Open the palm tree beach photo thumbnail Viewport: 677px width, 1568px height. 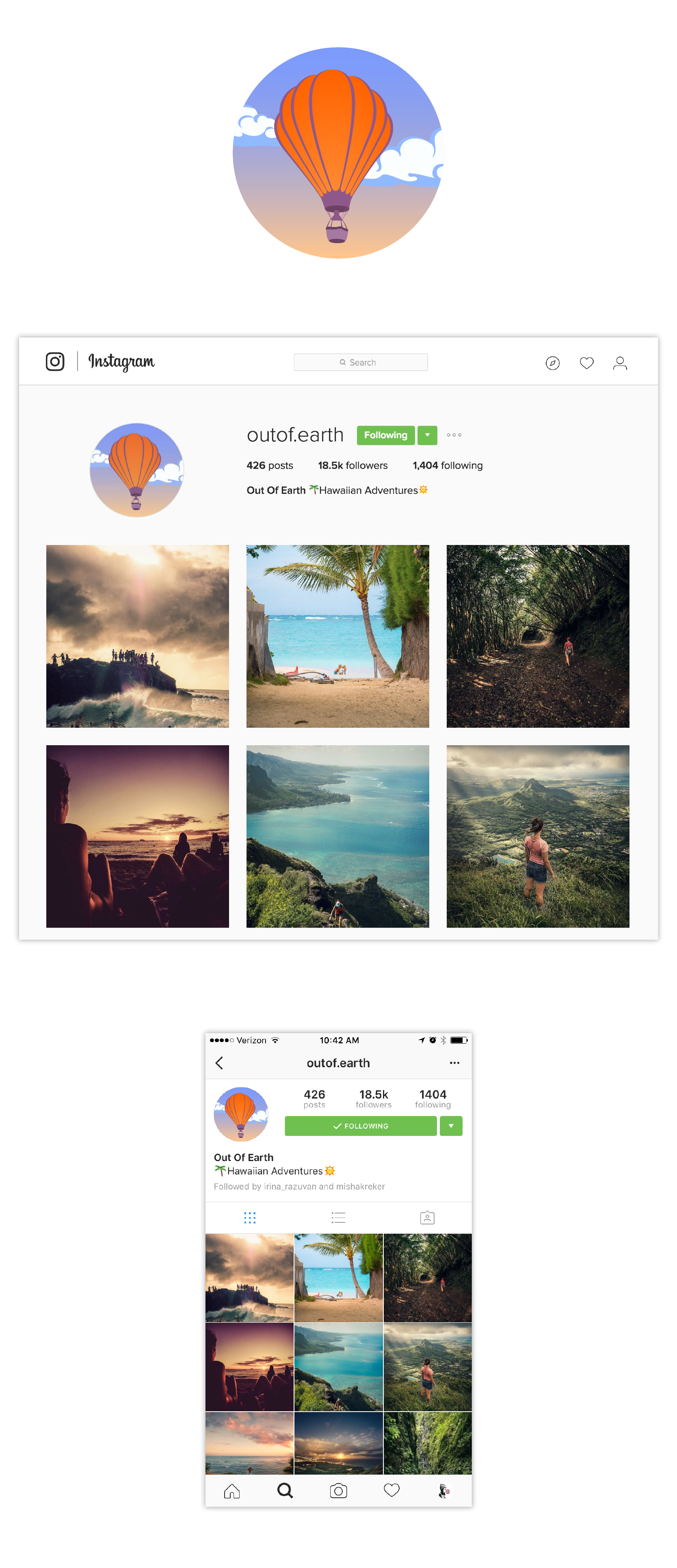(338, 636)
